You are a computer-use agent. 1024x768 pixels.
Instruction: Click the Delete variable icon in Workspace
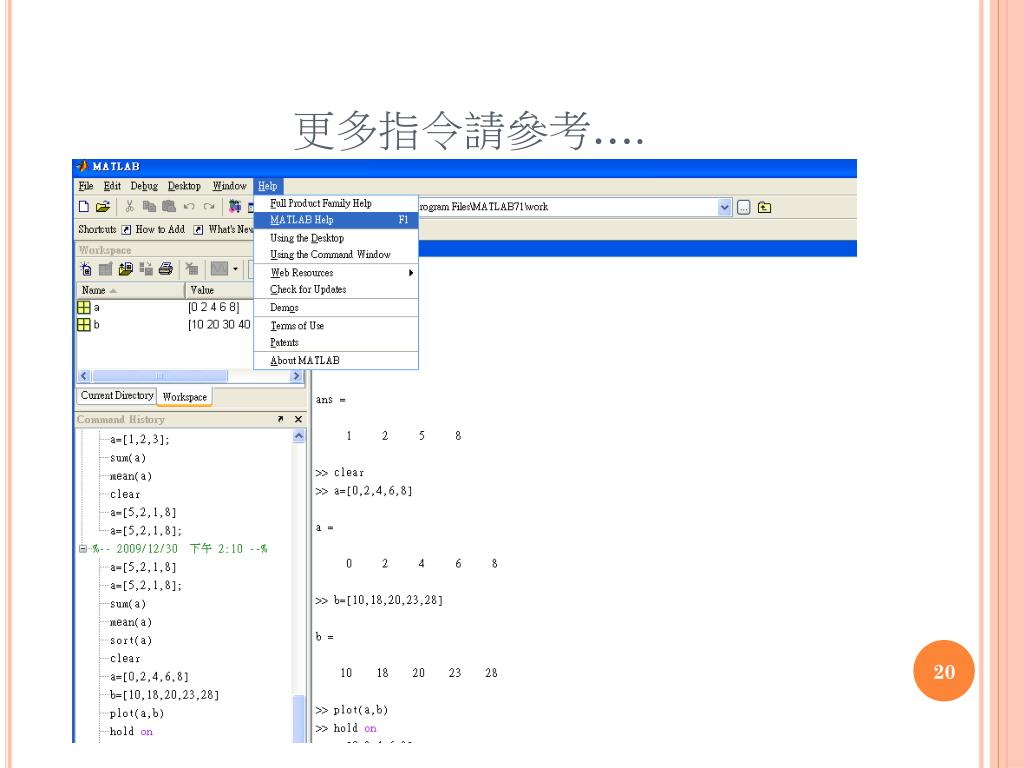click(x=191, y=268)
